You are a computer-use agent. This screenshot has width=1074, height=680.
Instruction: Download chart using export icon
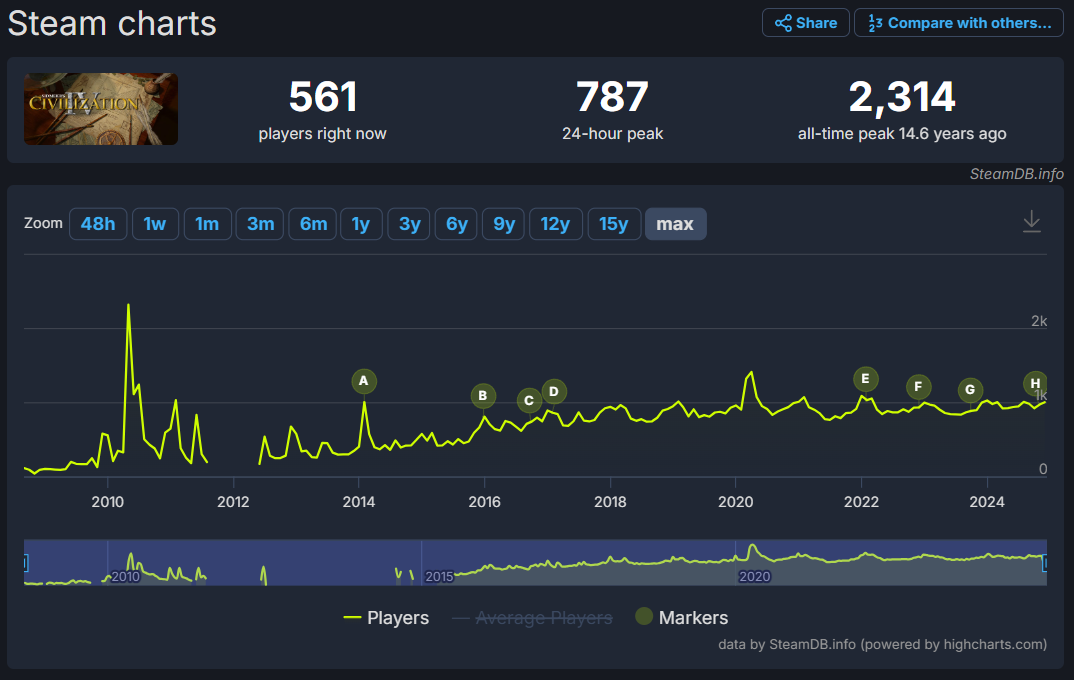[1032, 222]
